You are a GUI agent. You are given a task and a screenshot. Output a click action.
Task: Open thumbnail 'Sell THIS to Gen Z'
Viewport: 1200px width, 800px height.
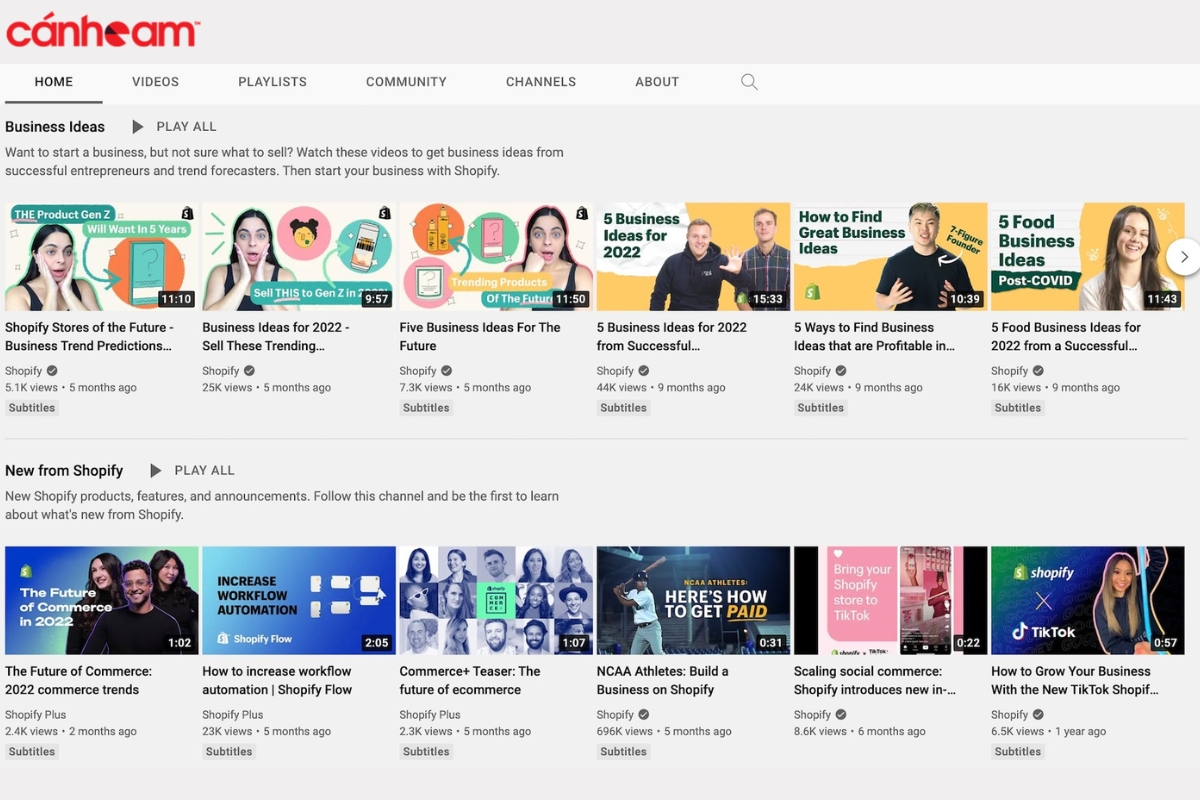point(299,257)
